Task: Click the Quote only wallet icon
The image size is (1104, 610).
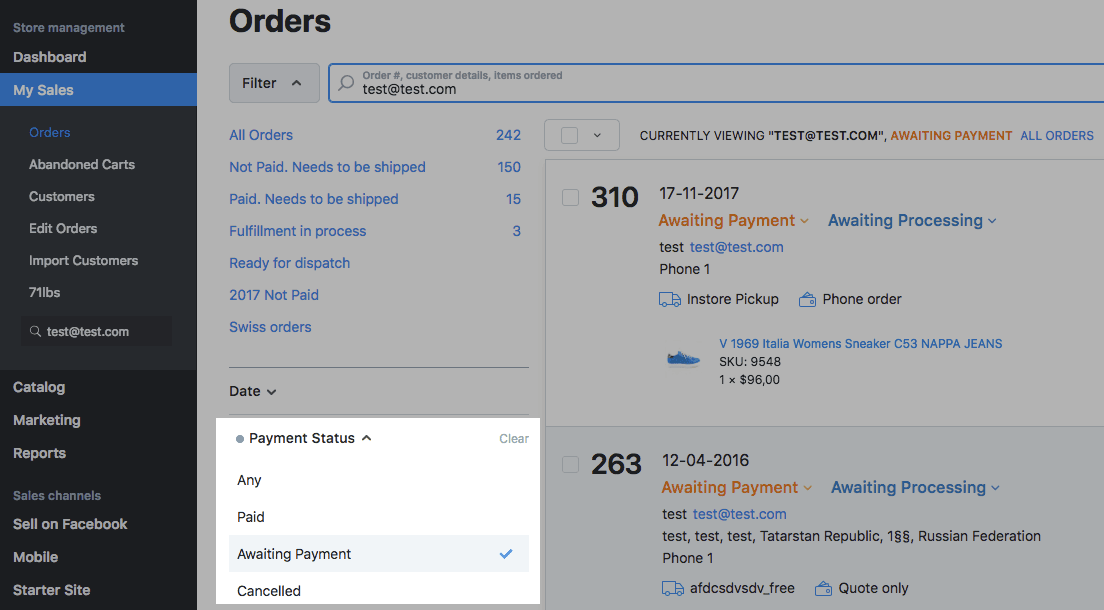Action: [824, 588]
